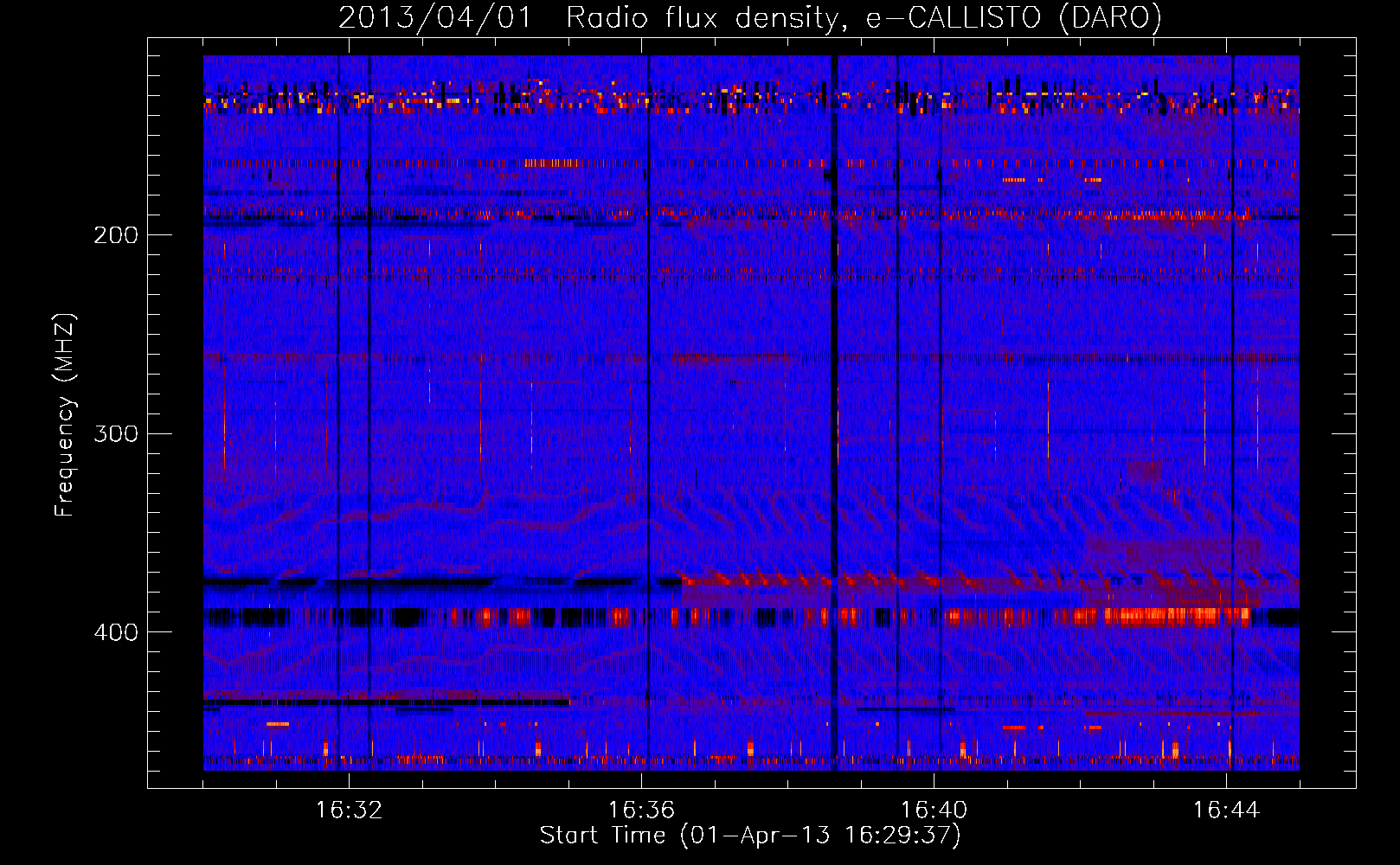Click the 400 frequency tick label
1400x865 pixels.
[116, 632]
